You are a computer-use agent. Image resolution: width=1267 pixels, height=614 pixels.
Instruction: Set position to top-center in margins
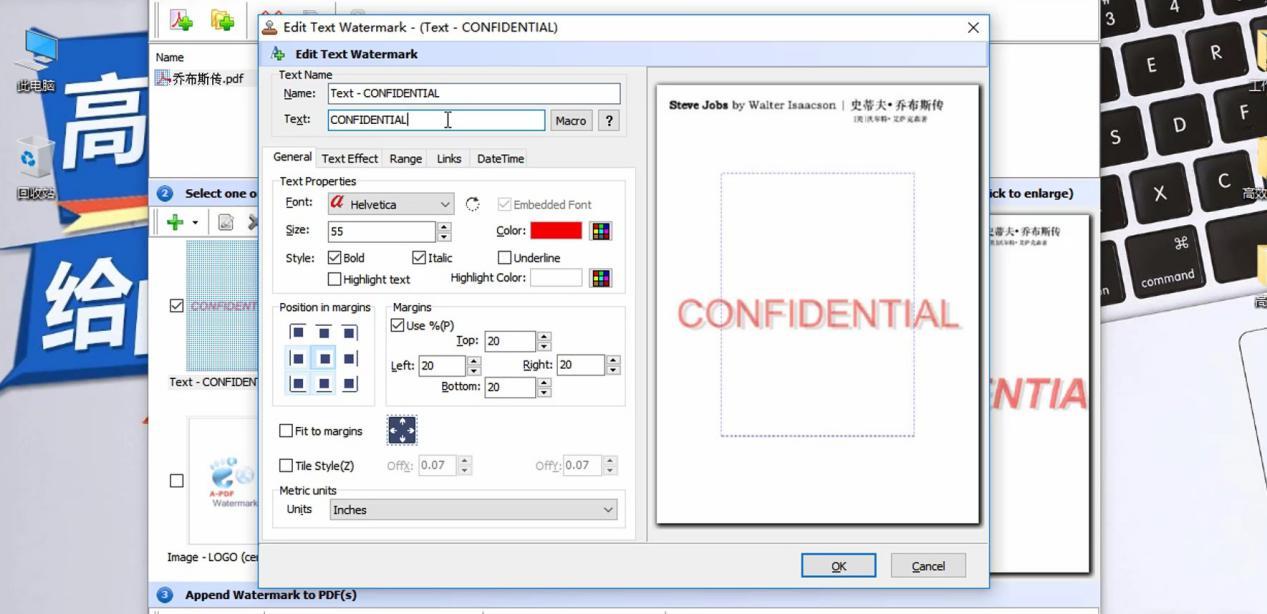[x=323, y=332]
